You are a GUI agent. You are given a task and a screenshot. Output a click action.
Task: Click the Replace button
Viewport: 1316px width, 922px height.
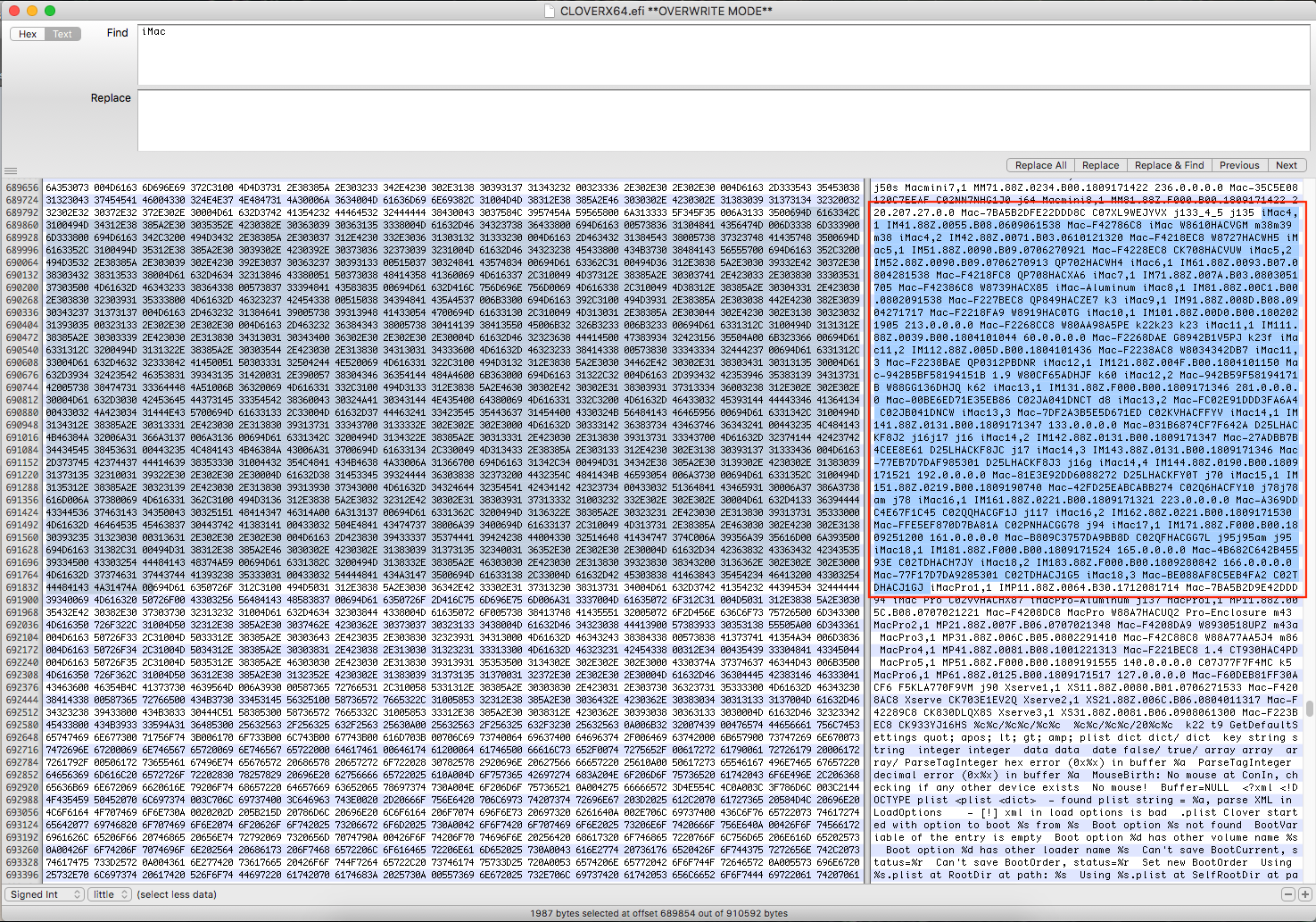1100,165
